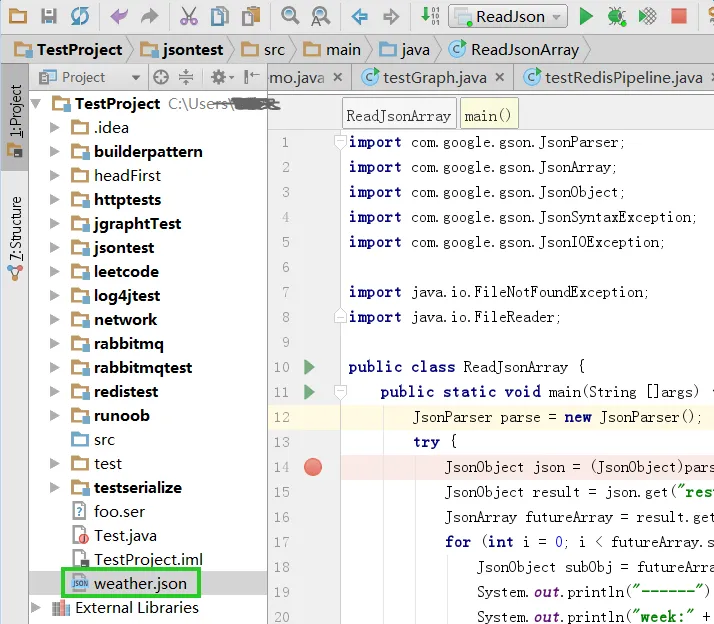714x624 pixels.
Task: Open Find with the magnifier icon
Action: [290, 16]
